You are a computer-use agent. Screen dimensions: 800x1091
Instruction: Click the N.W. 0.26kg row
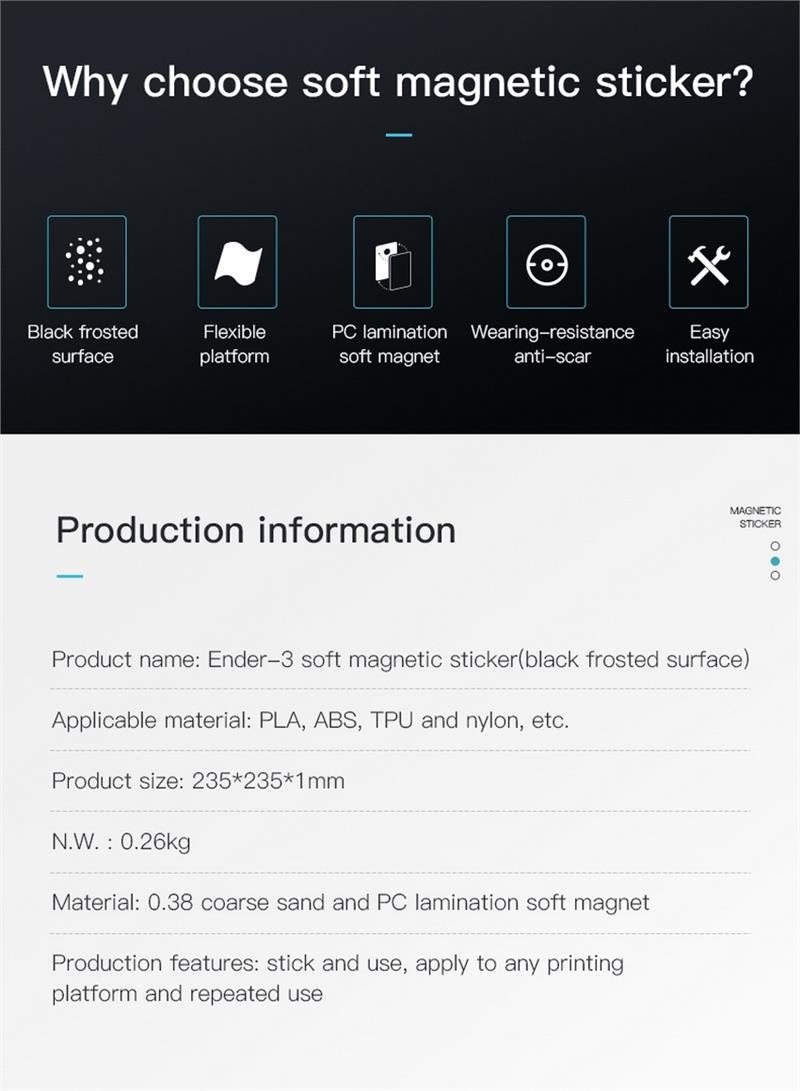(121, 842)
